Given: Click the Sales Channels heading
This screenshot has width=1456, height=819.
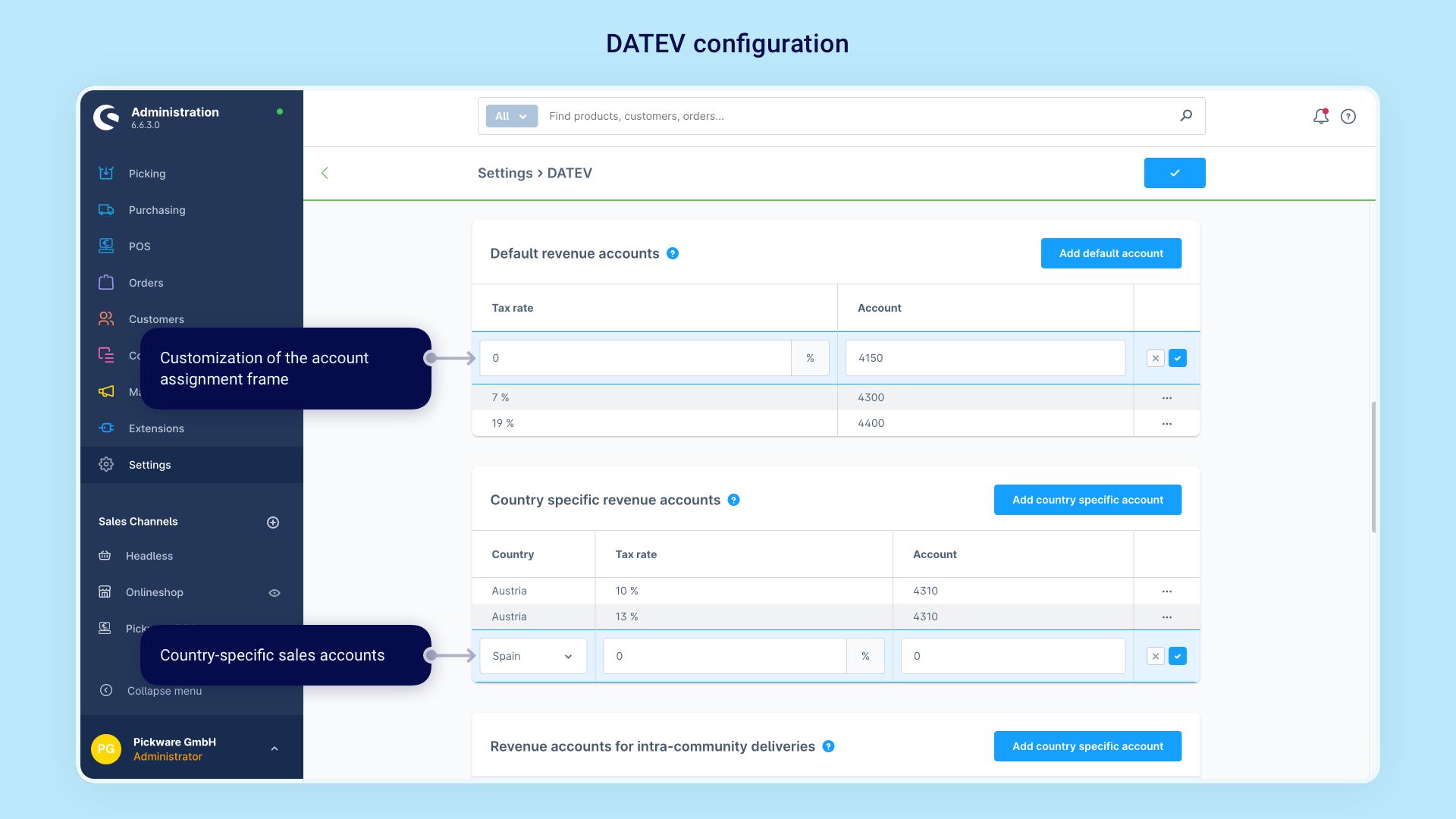Looking at the screenshot, I should coord(138,522).
